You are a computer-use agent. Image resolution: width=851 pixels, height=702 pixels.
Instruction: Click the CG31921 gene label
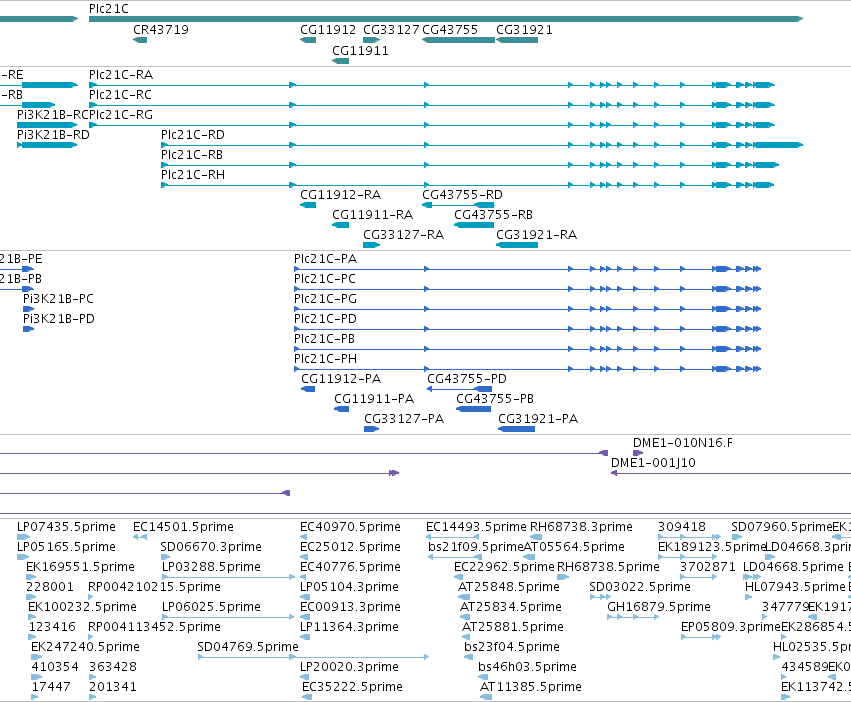[x=524, y=30]
